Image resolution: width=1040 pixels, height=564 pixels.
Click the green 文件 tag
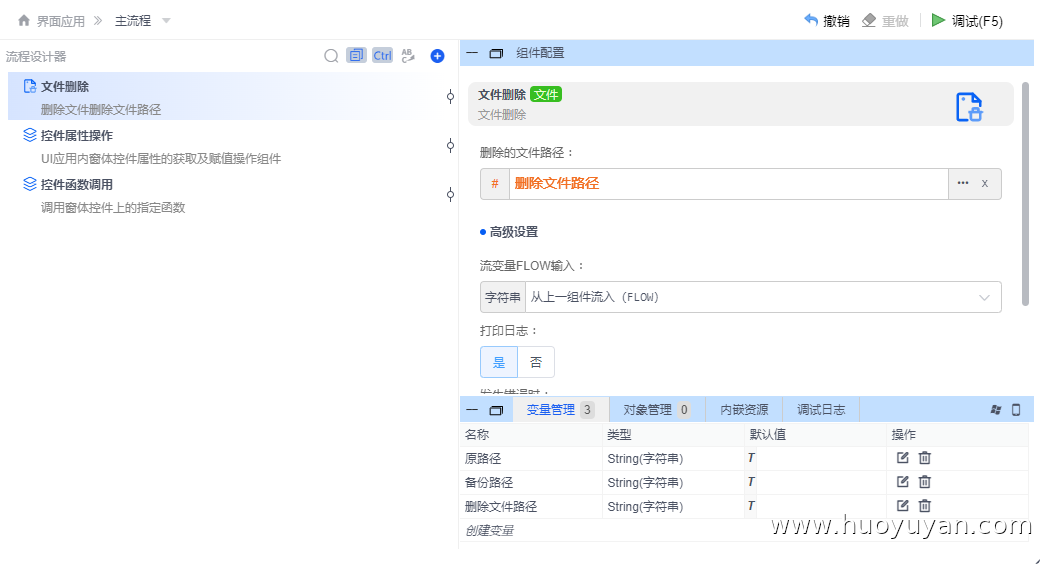click(546, 94)
